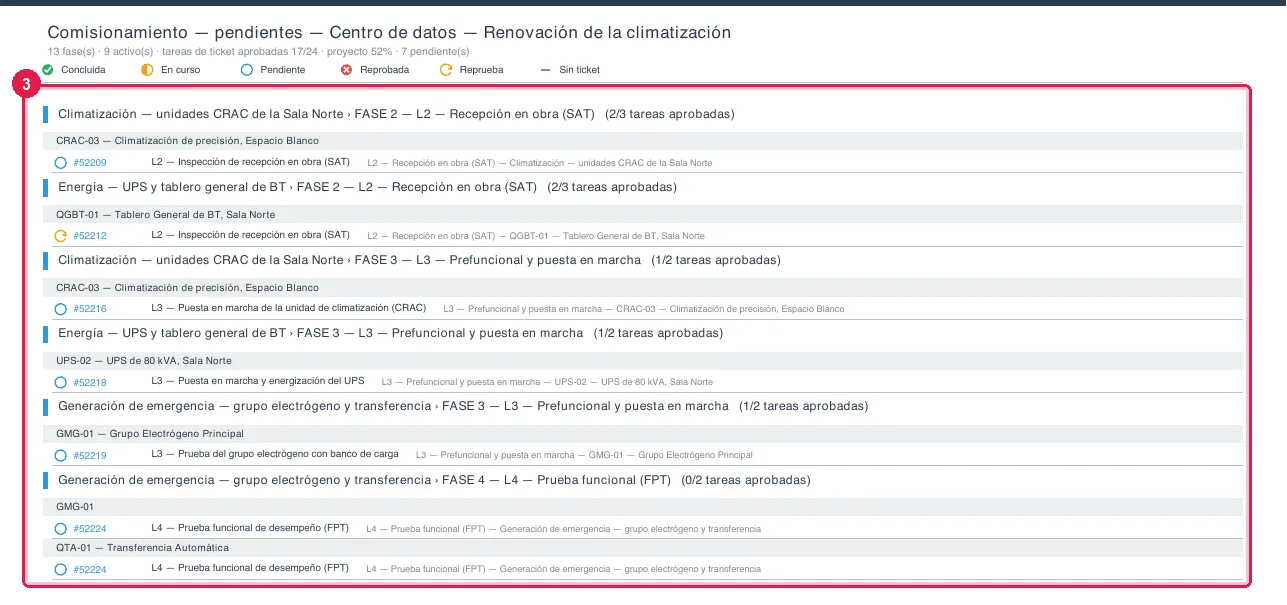Click the L4 Prueba funcional de desempeño task under GMG-01
1287x605 pixels.
pyautogui.click(x=250, y=528)
